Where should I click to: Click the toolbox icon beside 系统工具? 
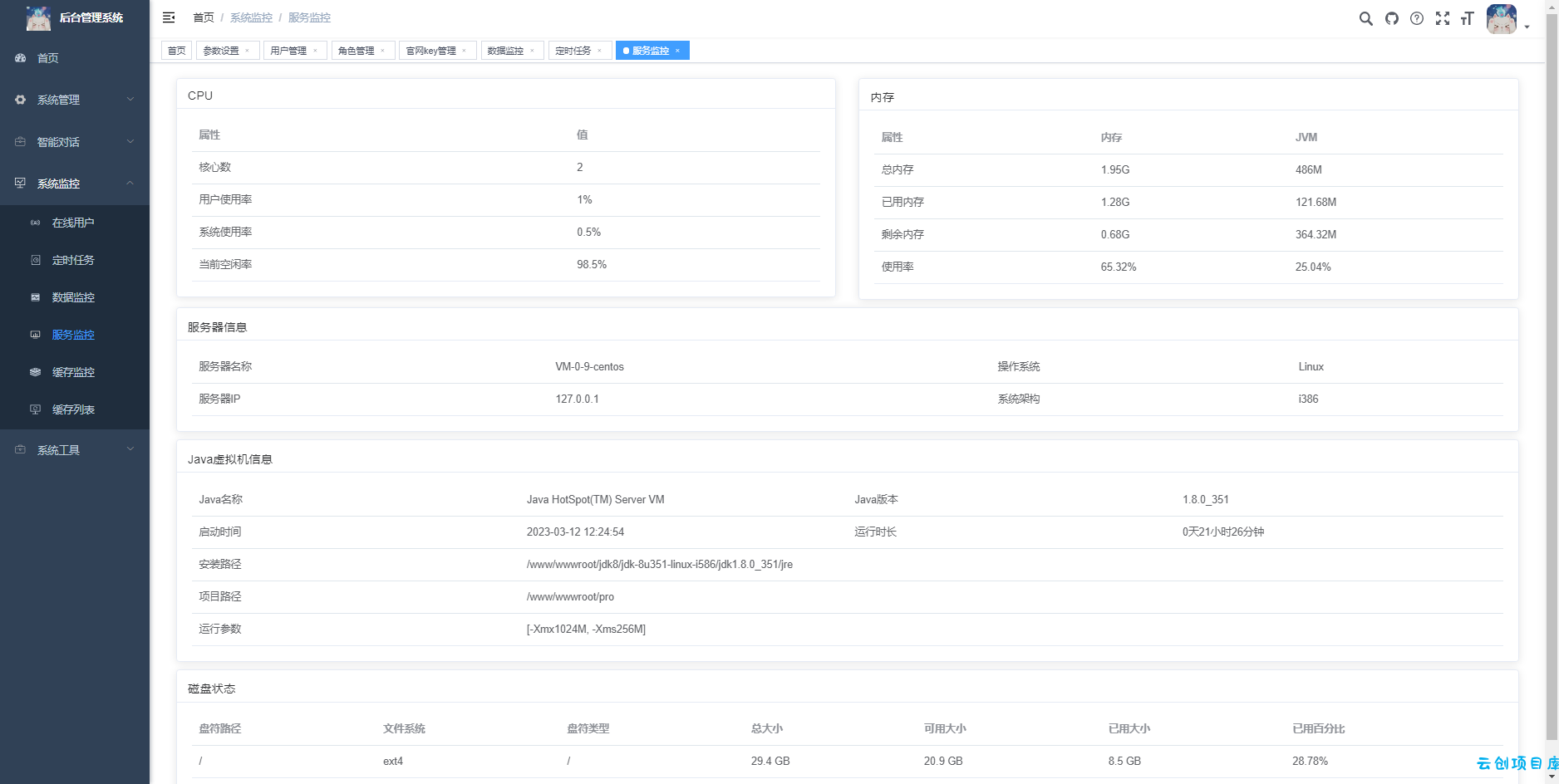point(21,450)
